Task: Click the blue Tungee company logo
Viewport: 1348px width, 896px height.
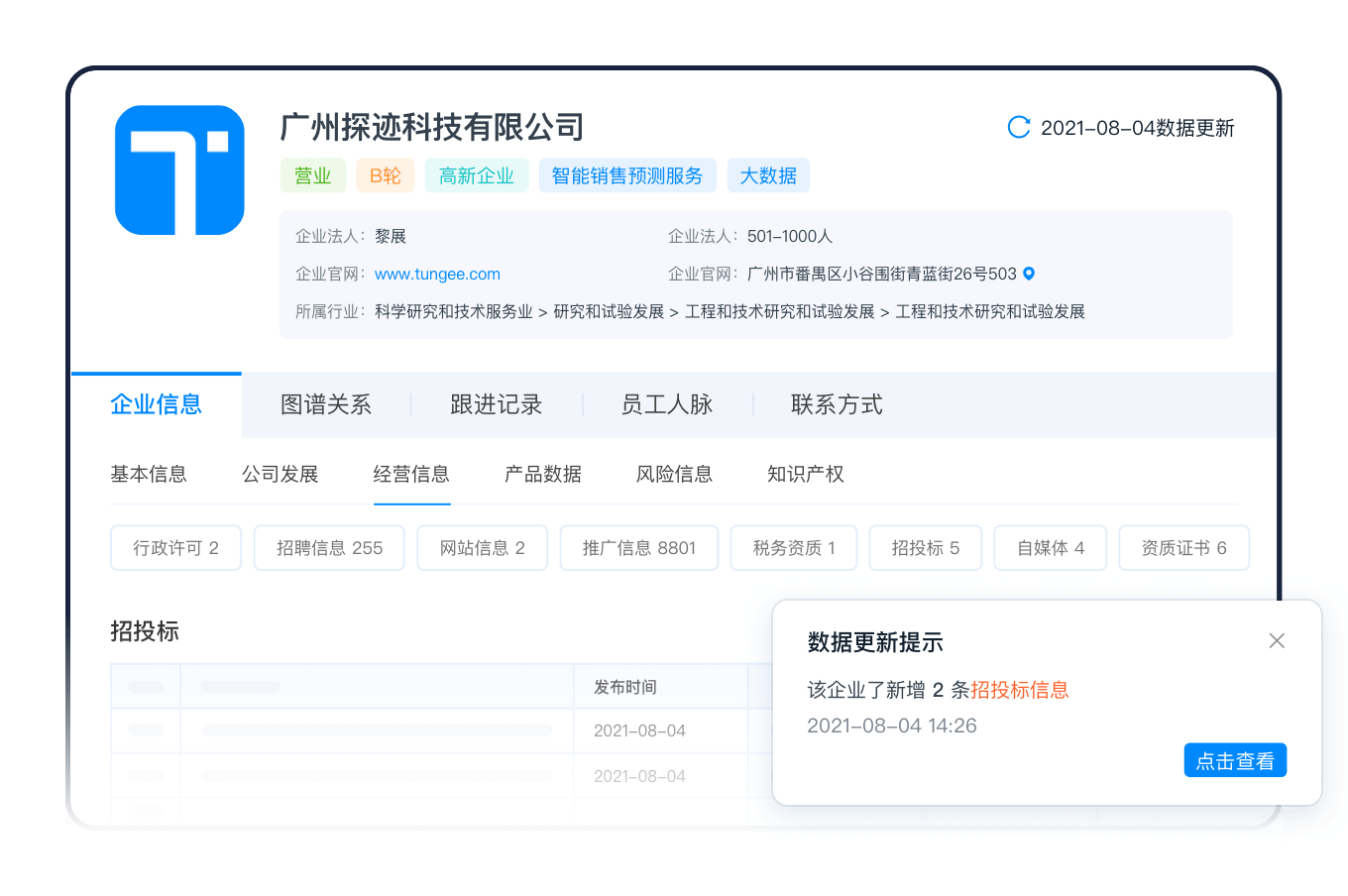Action: pos(179,170)
